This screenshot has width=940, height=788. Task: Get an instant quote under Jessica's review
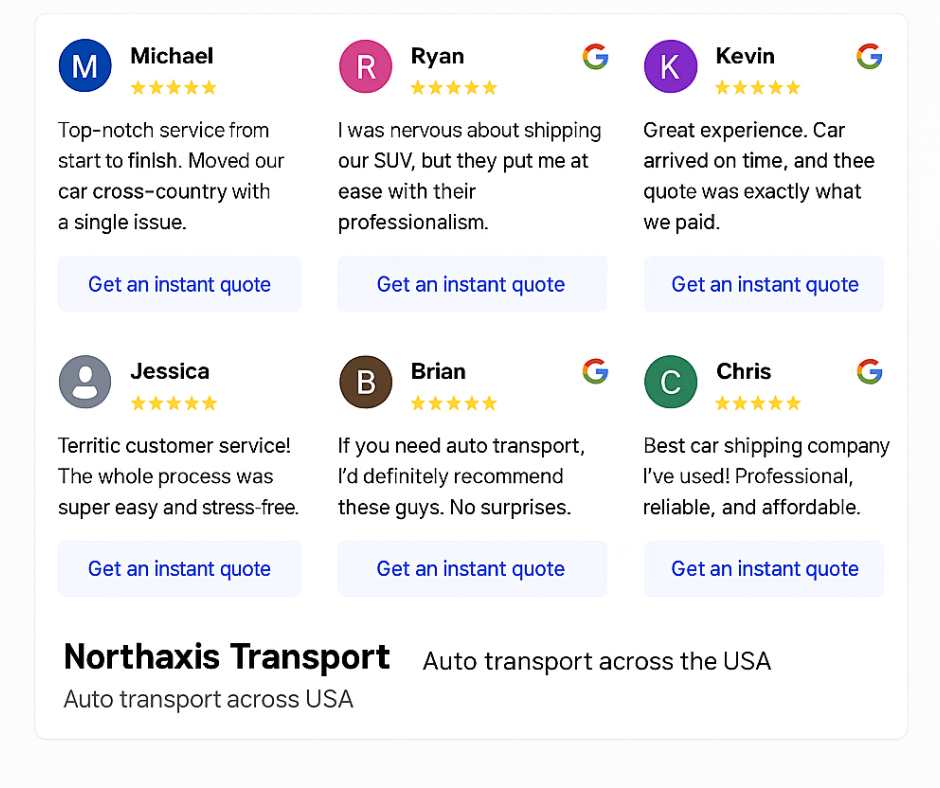click(x=179, y=569)
